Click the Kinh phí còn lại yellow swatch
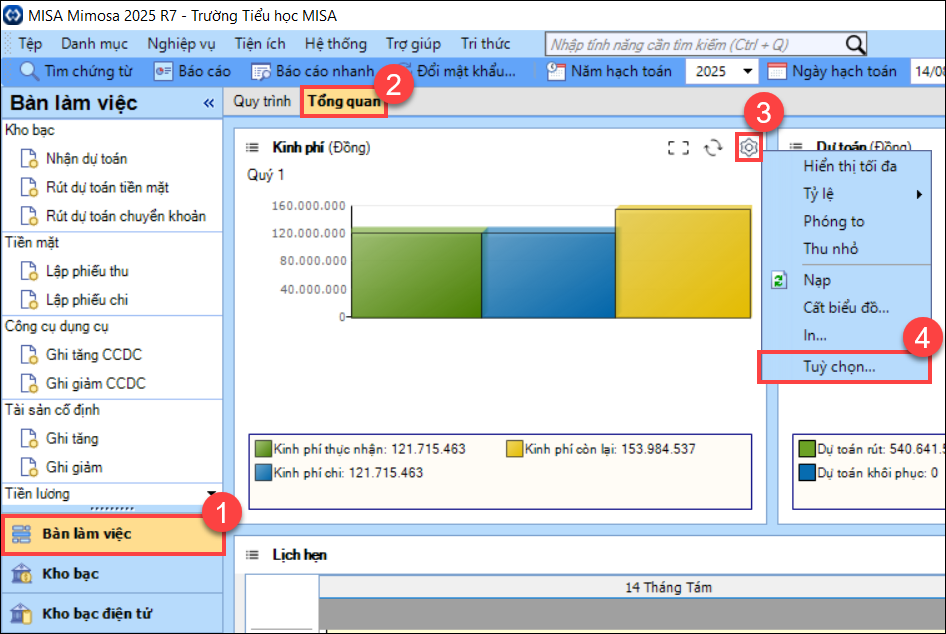The image size is (946, 634). (515, 449)
